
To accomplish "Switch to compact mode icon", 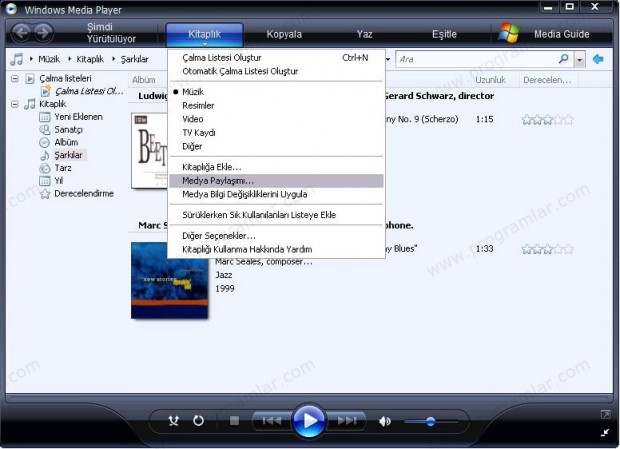I will coord(605,433).
